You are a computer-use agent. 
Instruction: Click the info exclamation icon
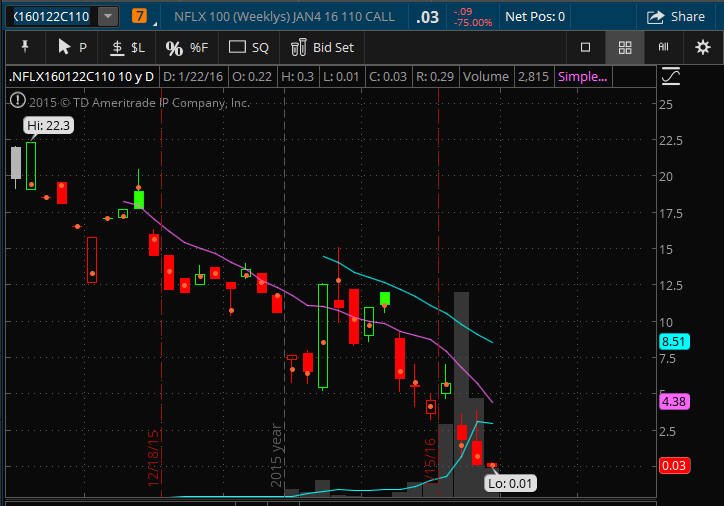(x=18, y=100)
